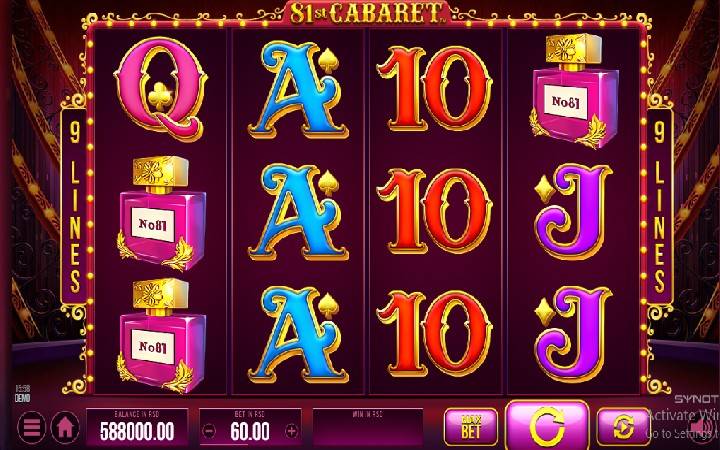Screen dimensions: 720x450
Task: Click the top perfume bottle on fourth reel
Action: point(574,91)
